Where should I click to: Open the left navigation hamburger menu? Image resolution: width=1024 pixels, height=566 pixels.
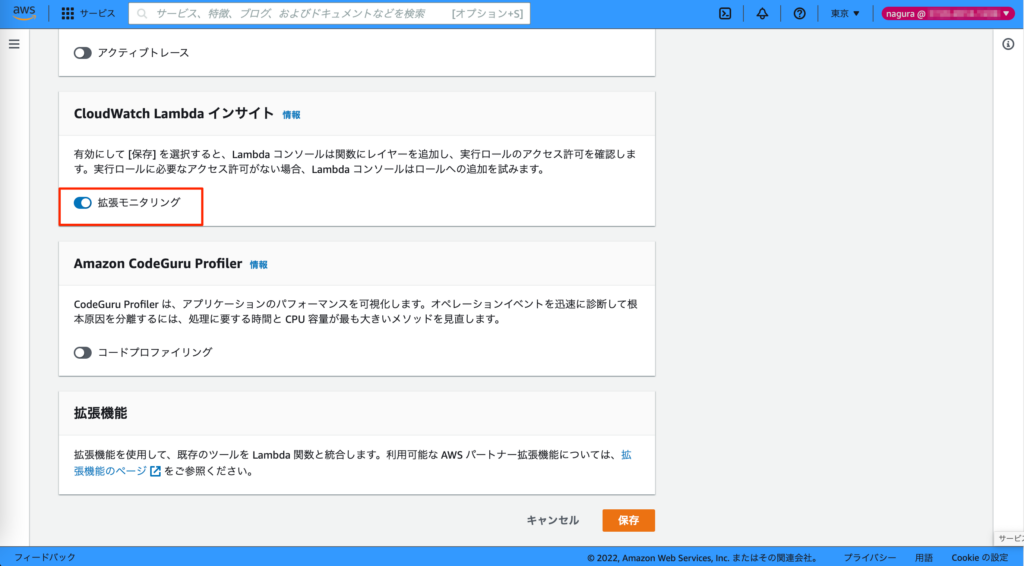(x=14, y=44)
